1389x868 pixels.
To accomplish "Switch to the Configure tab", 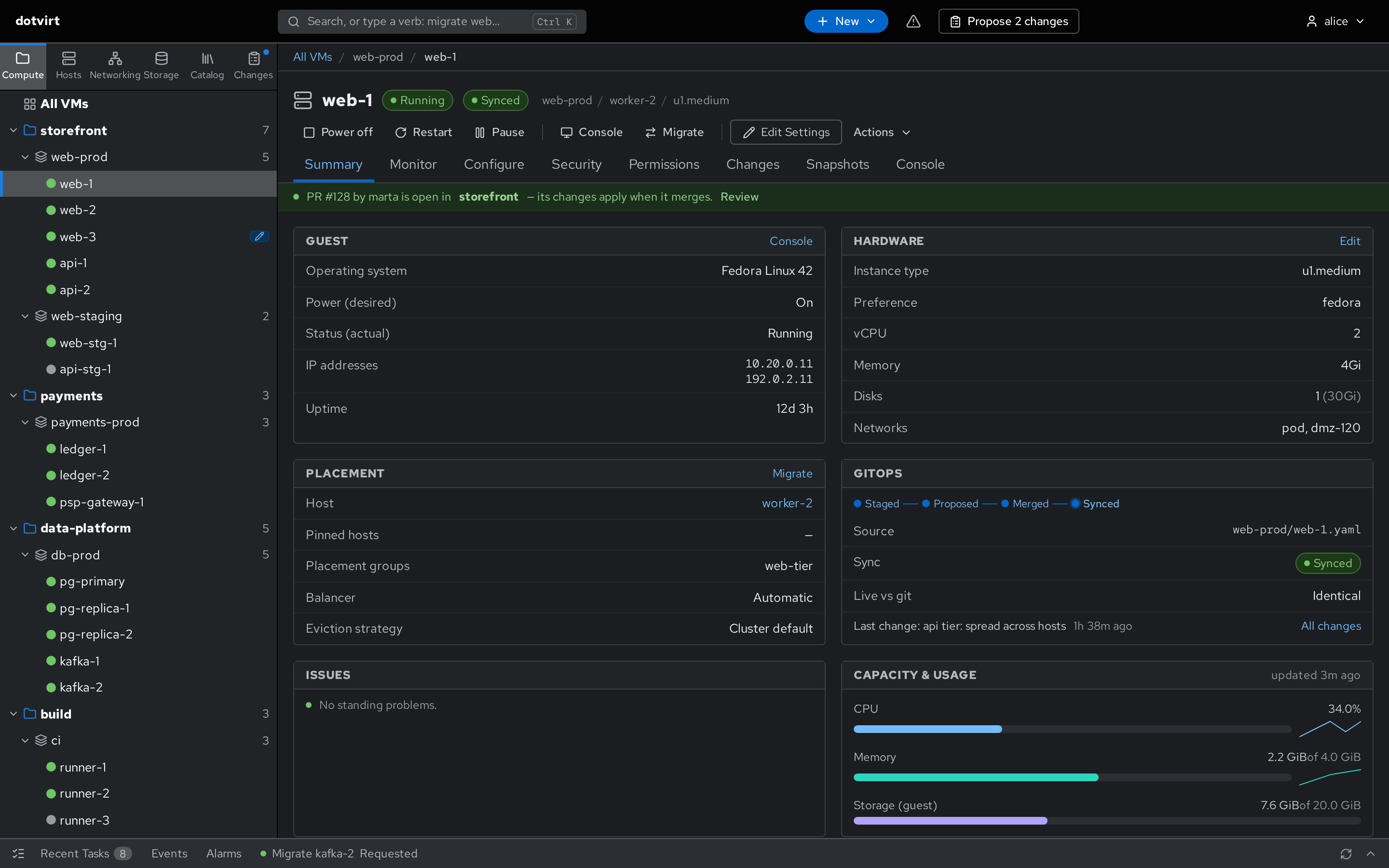I will [493, 165].
